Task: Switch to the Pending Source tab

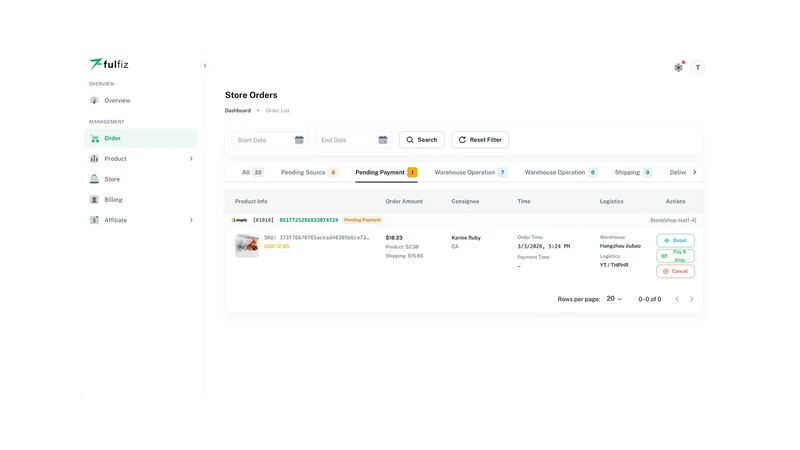Action: click(x=309, y=172)
